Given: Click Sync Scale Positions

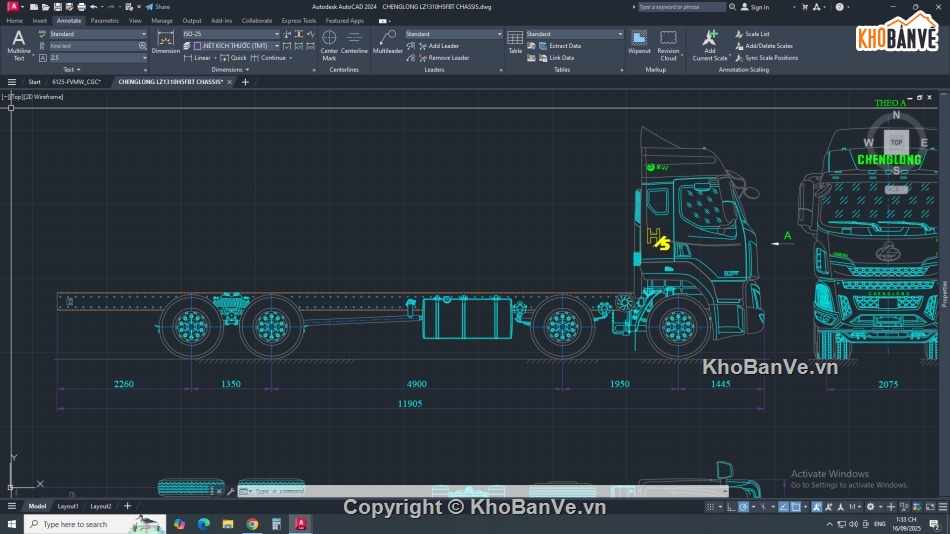Looking at the screenshot, I should point(766,58).
